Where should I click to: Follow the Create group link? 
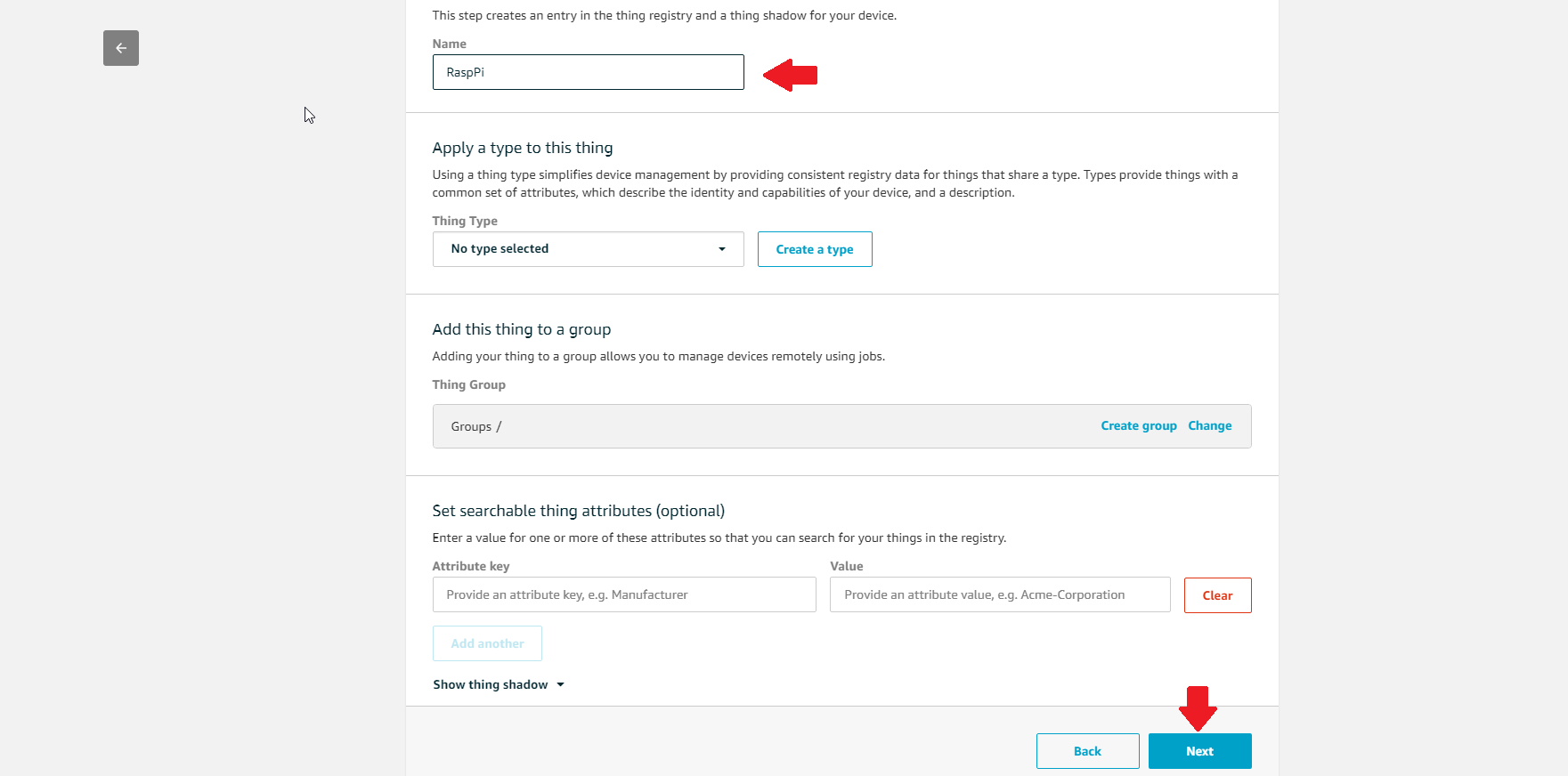coord(1138,426)
